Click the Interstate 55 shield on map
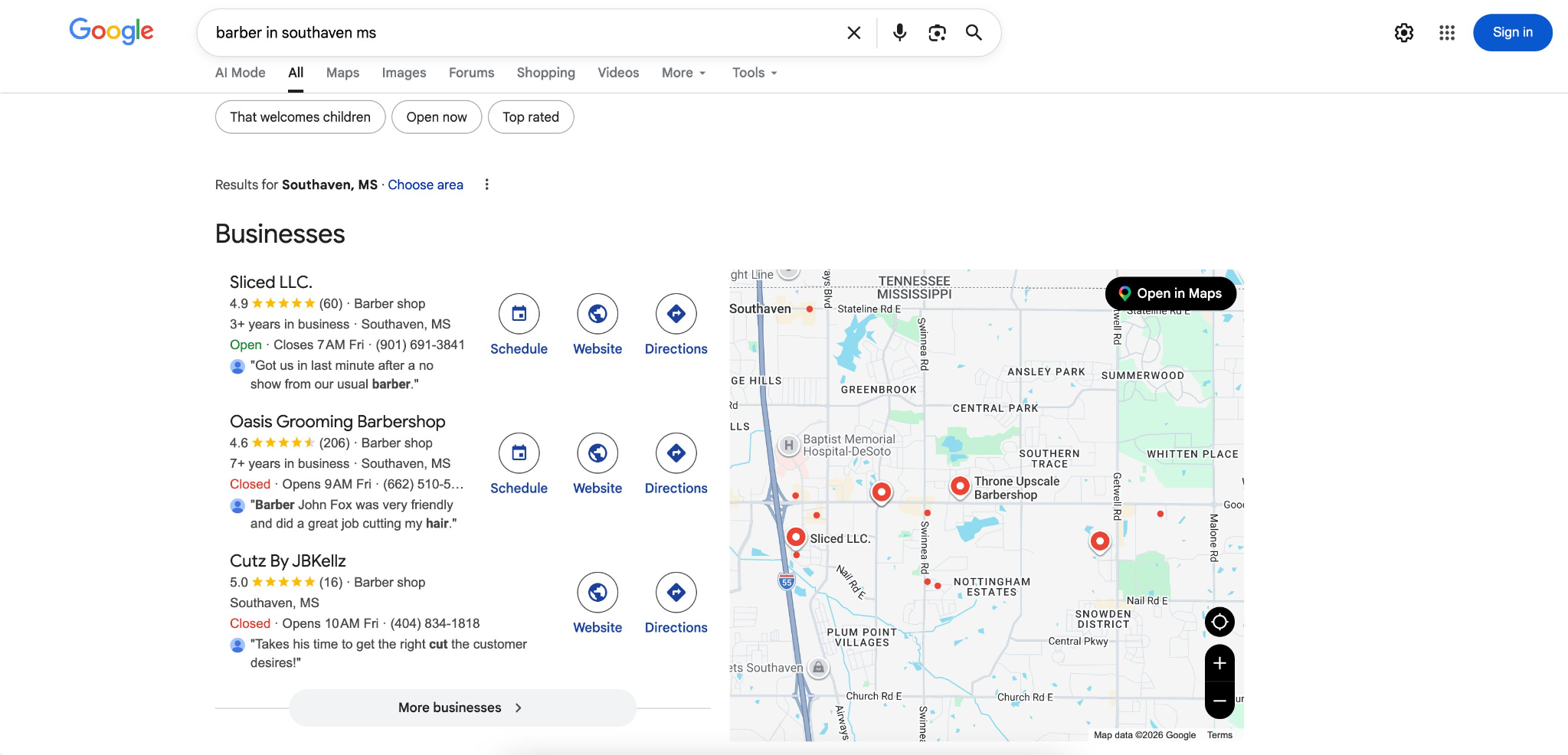Image resolution: width=1568 pixels, height=755 pixels. point(786,581)
